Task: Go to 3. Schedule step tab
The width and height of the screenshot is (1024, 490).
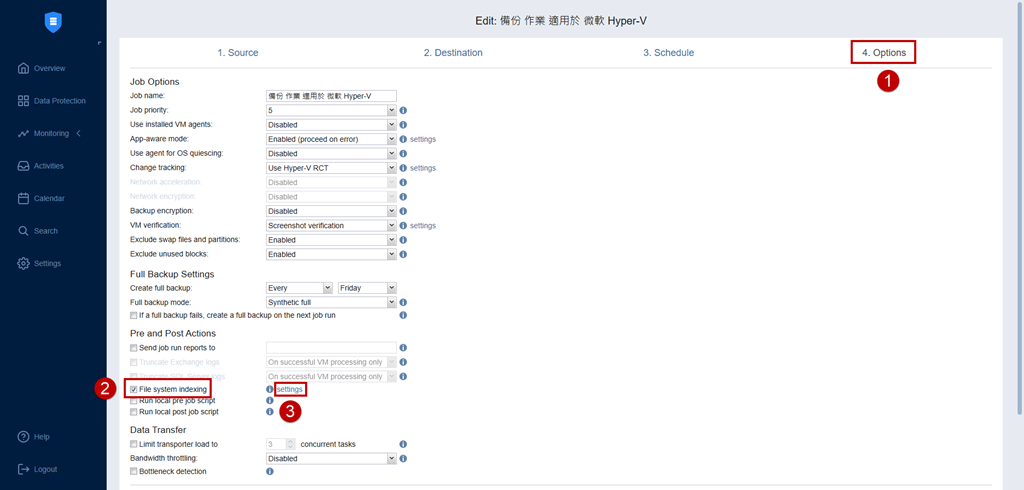Action: (x=669, y=53)
